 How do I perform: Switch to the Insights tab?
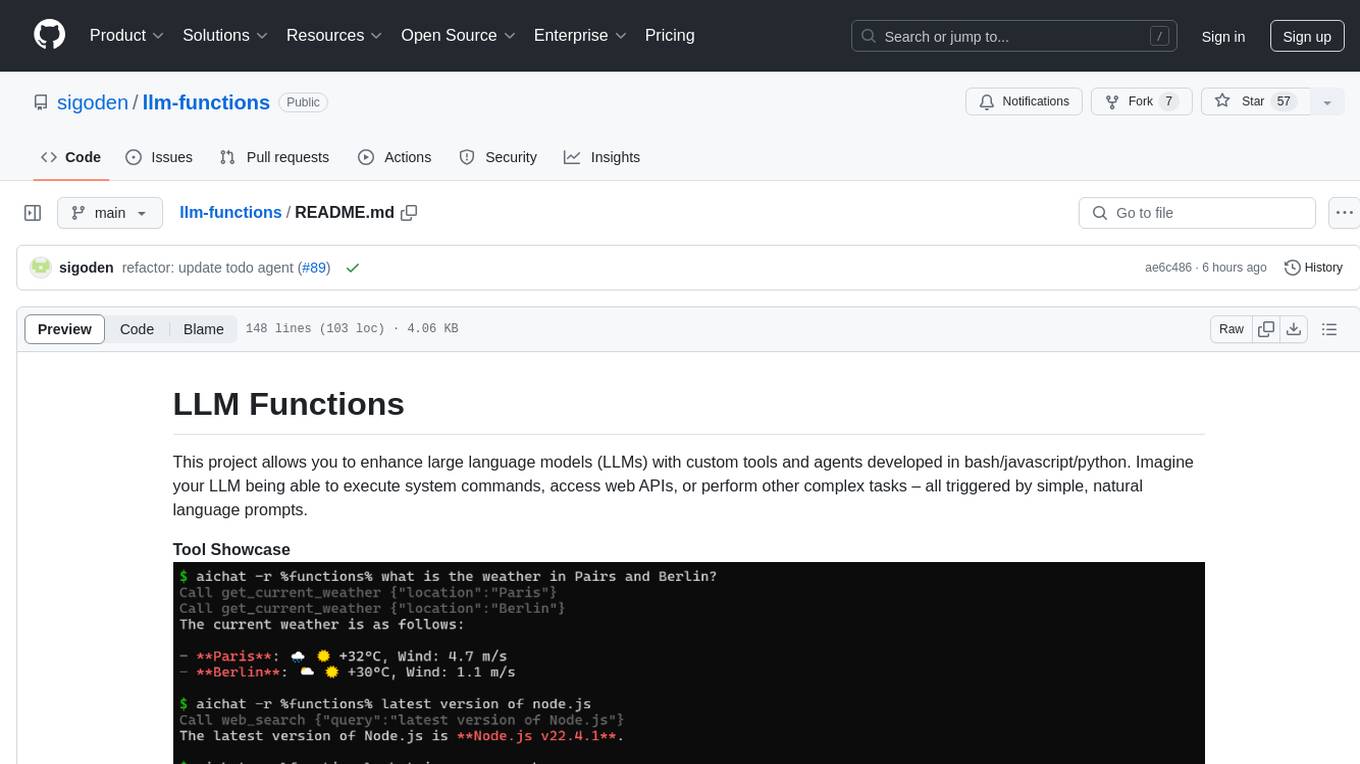click(x=602, y=157)
